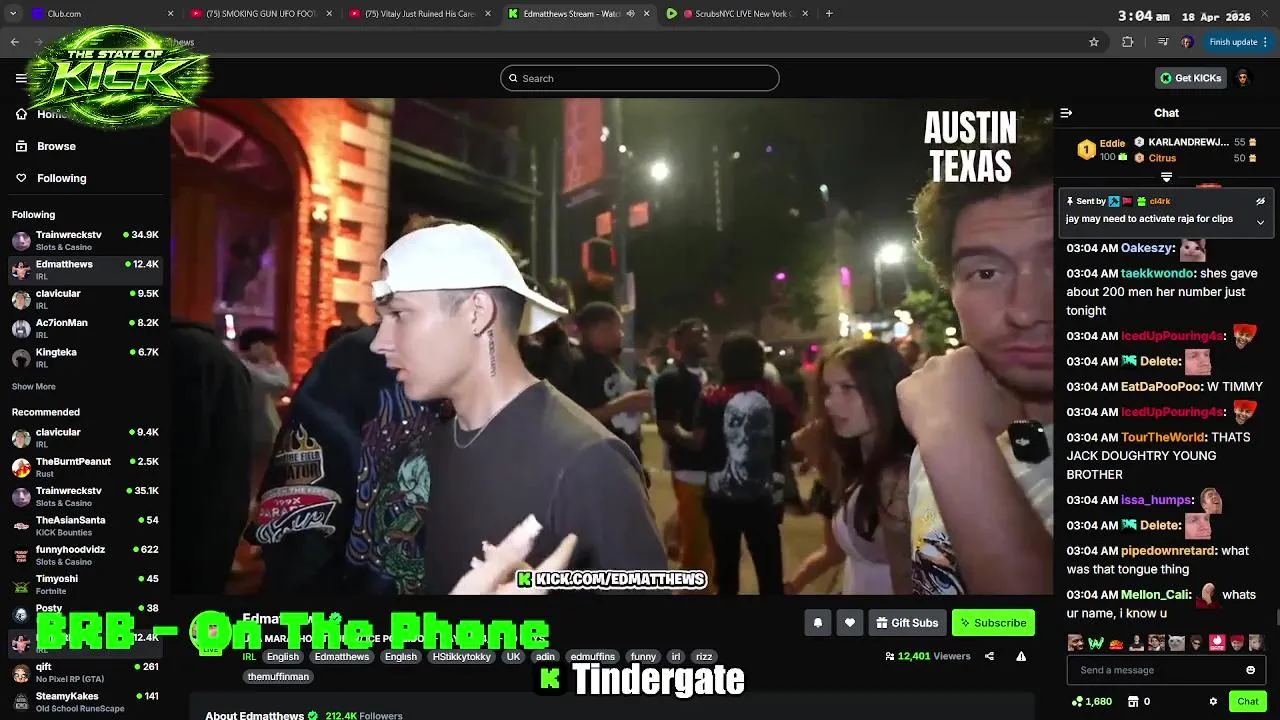Screen dimensions: 1280x720
Task: Open browser extensions puzzle icon
Action: point(1128,42)
